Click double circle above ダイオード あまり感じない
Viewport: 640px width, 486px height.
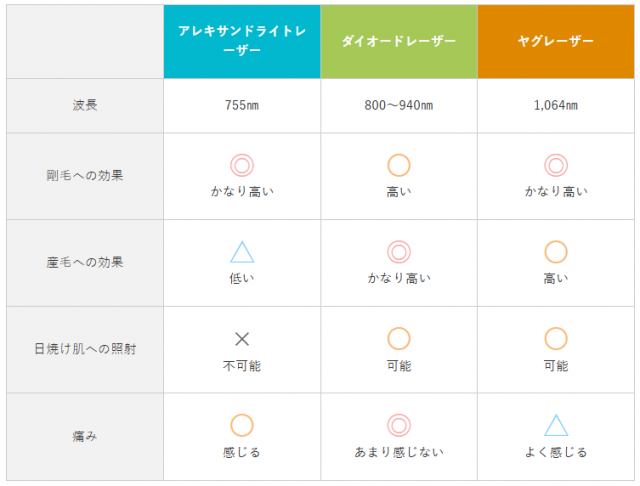399,425
